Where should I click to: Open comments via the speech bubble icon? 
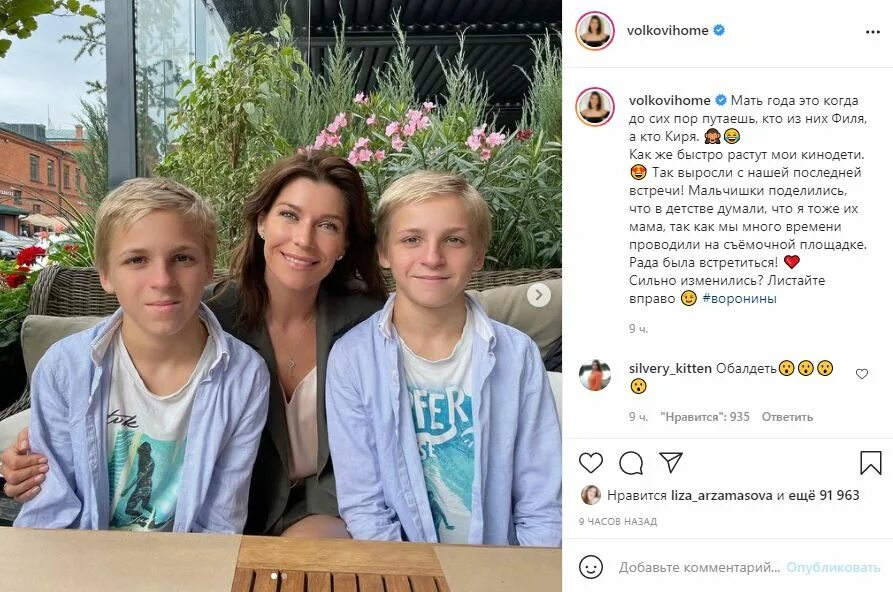click(x=631, y=463)
